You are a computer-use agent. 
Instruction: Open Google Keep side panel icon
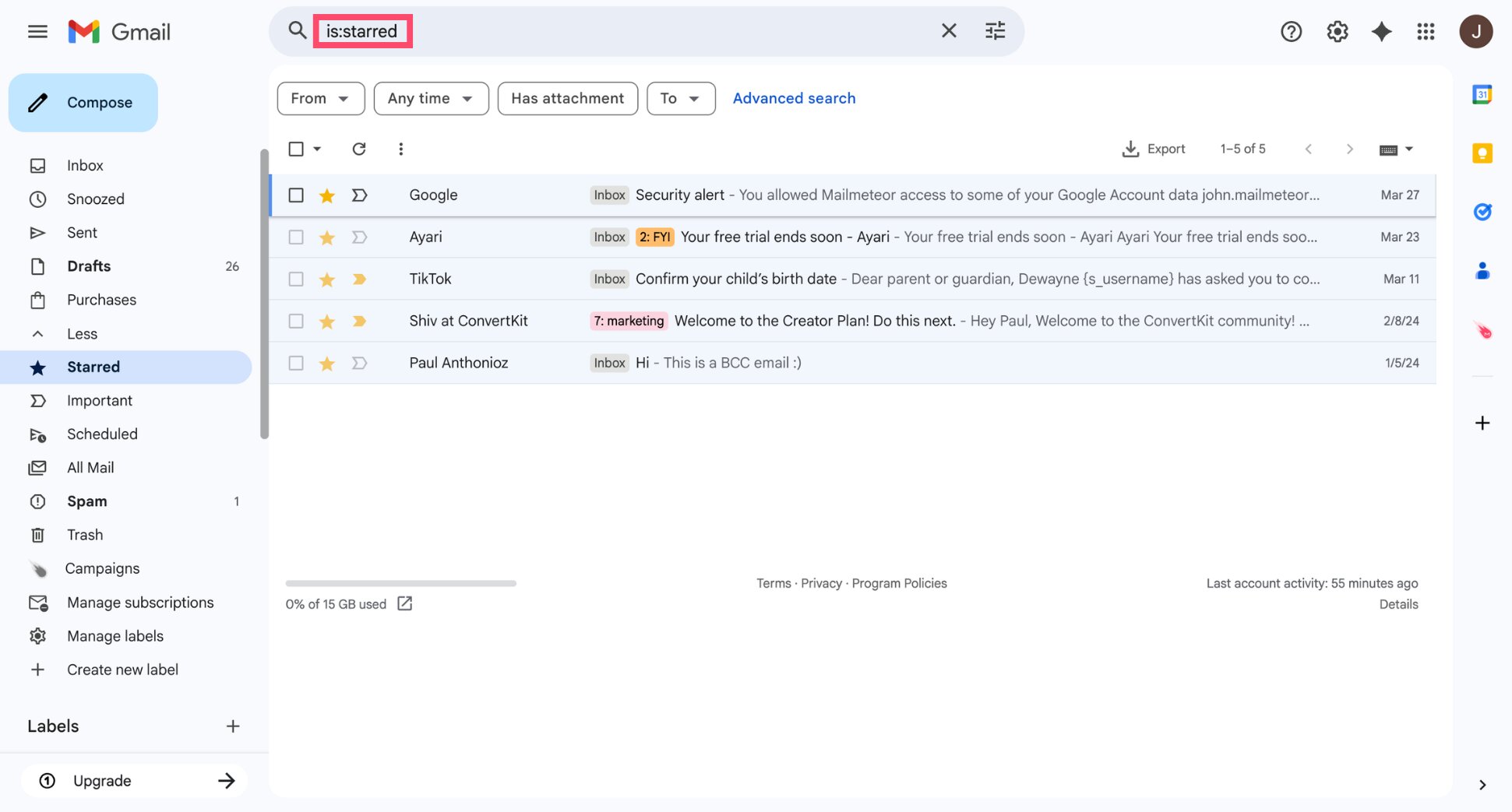(x=1482, y=153)
